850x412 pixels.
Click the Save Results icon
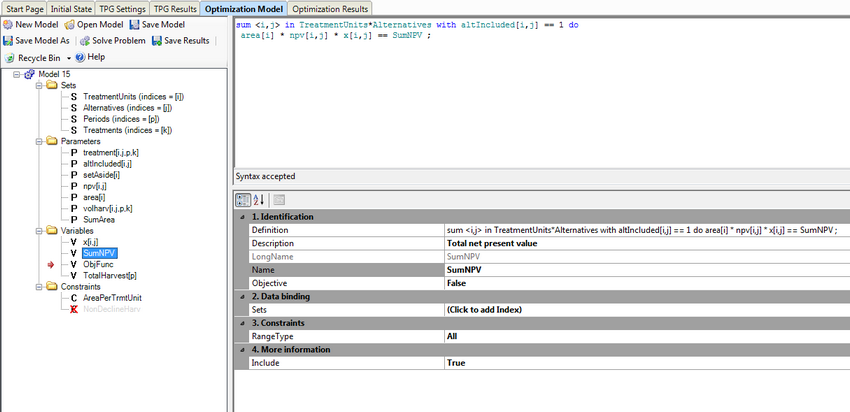click(157, 41)
